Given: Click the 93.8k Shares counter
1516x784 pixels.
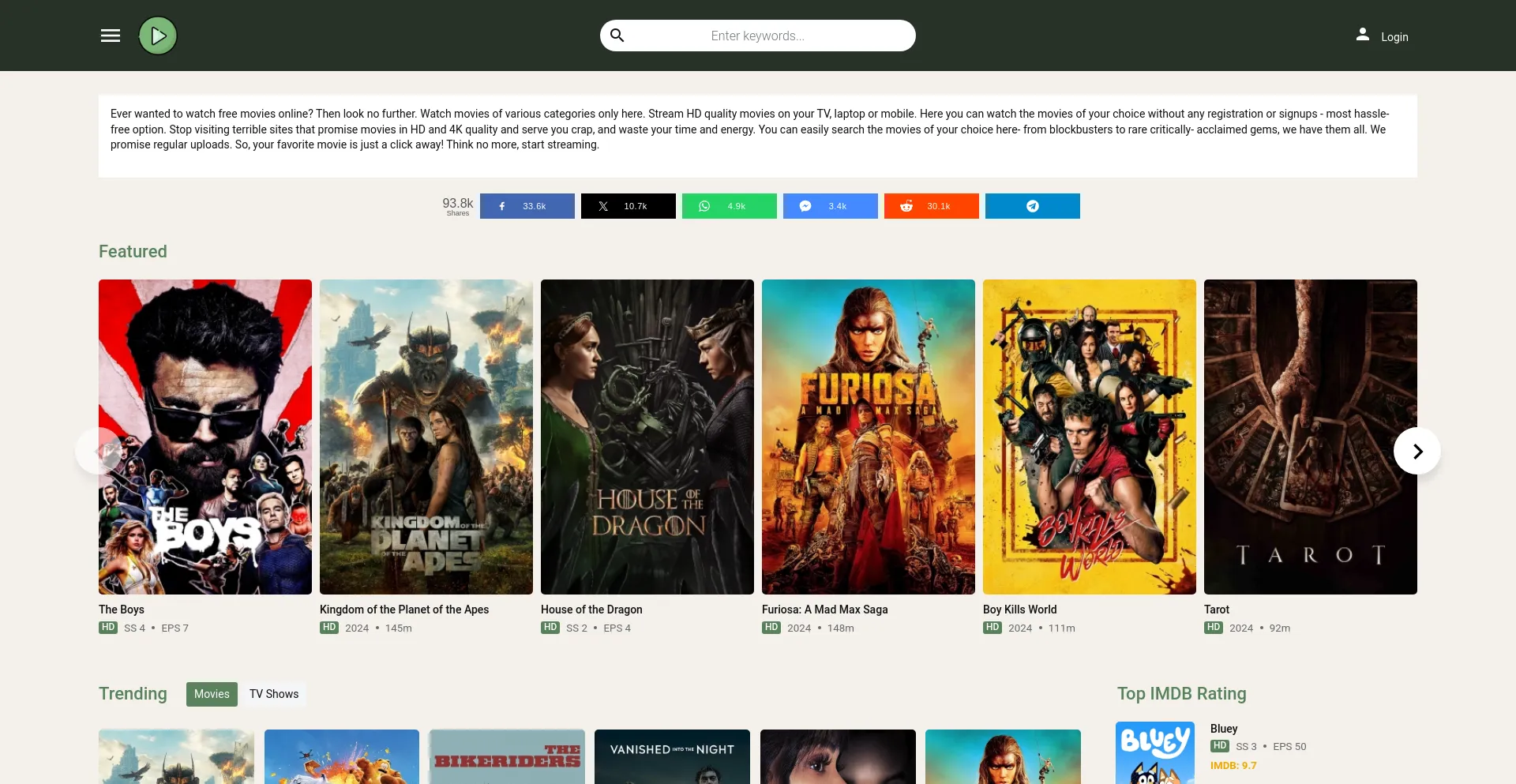Looking at the screenshot, I should click(458, 206).
